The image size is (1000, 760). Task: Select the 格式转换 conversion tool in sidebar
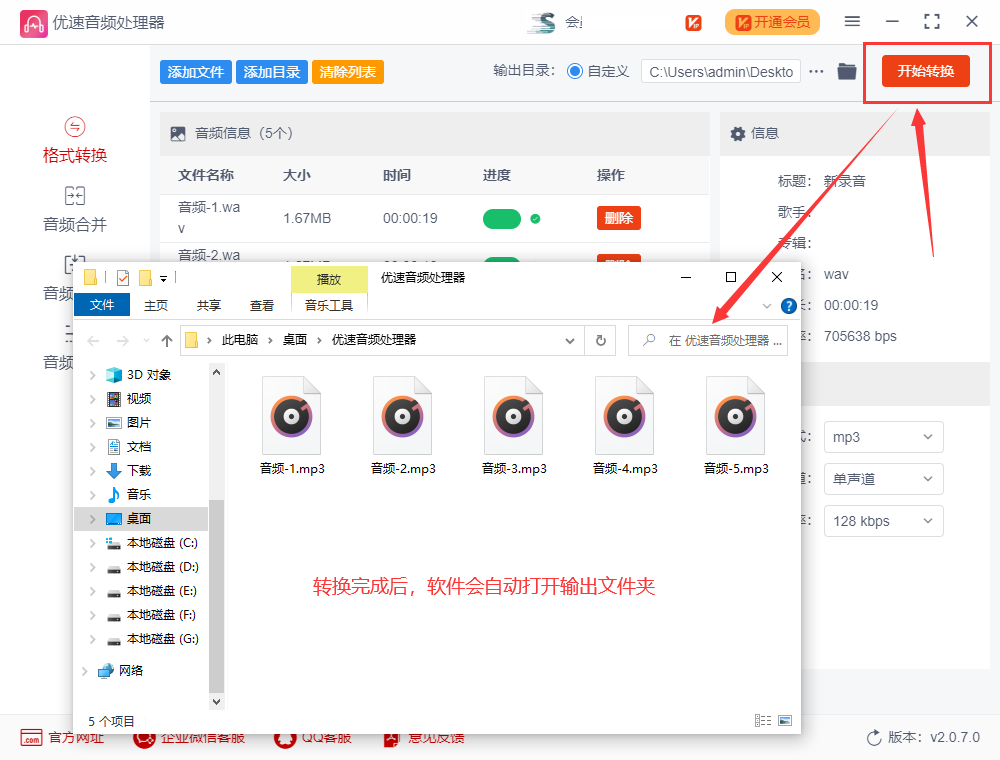pos(74,140)
